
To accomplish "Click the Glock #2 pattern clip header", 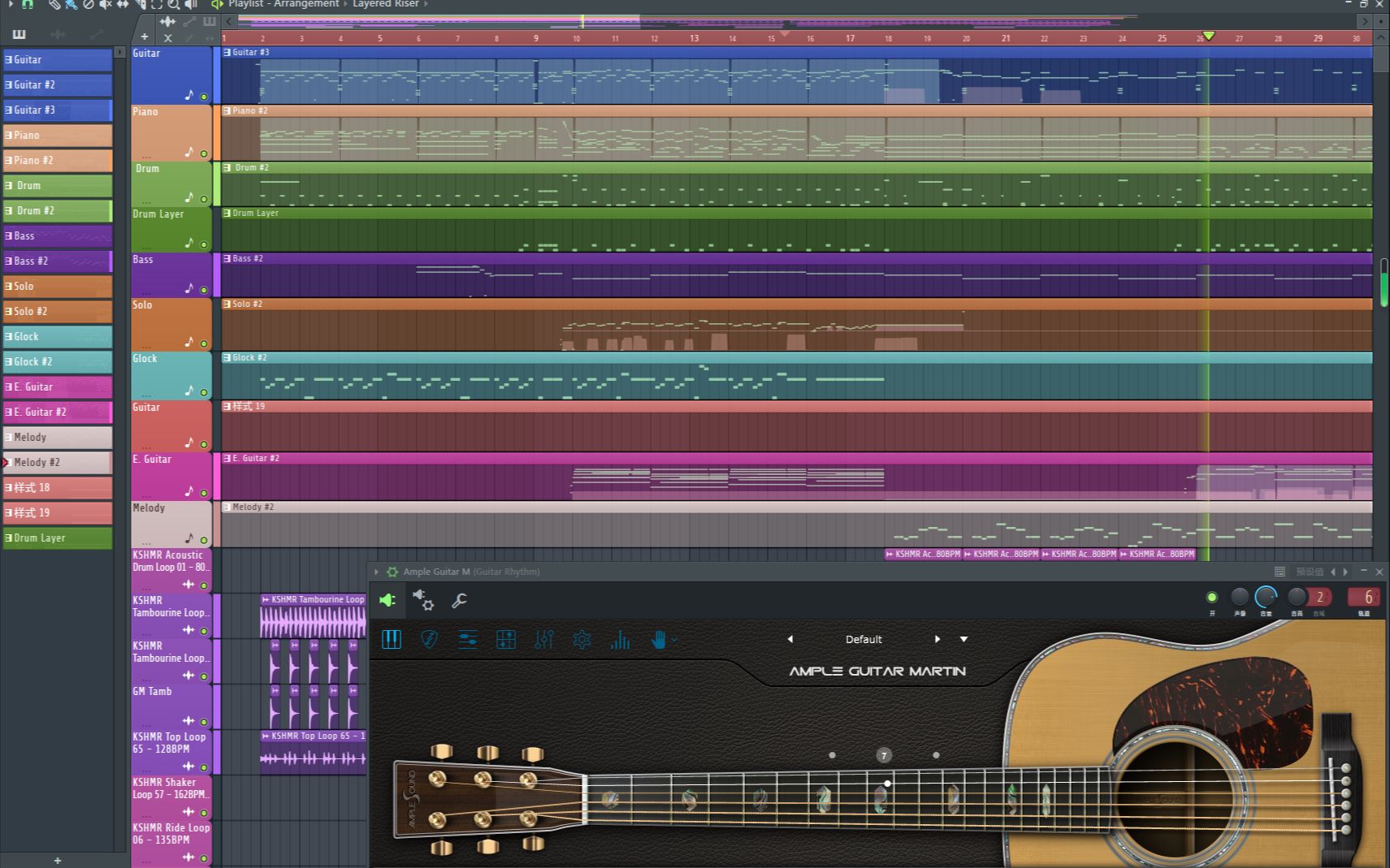I will [796, 357].
